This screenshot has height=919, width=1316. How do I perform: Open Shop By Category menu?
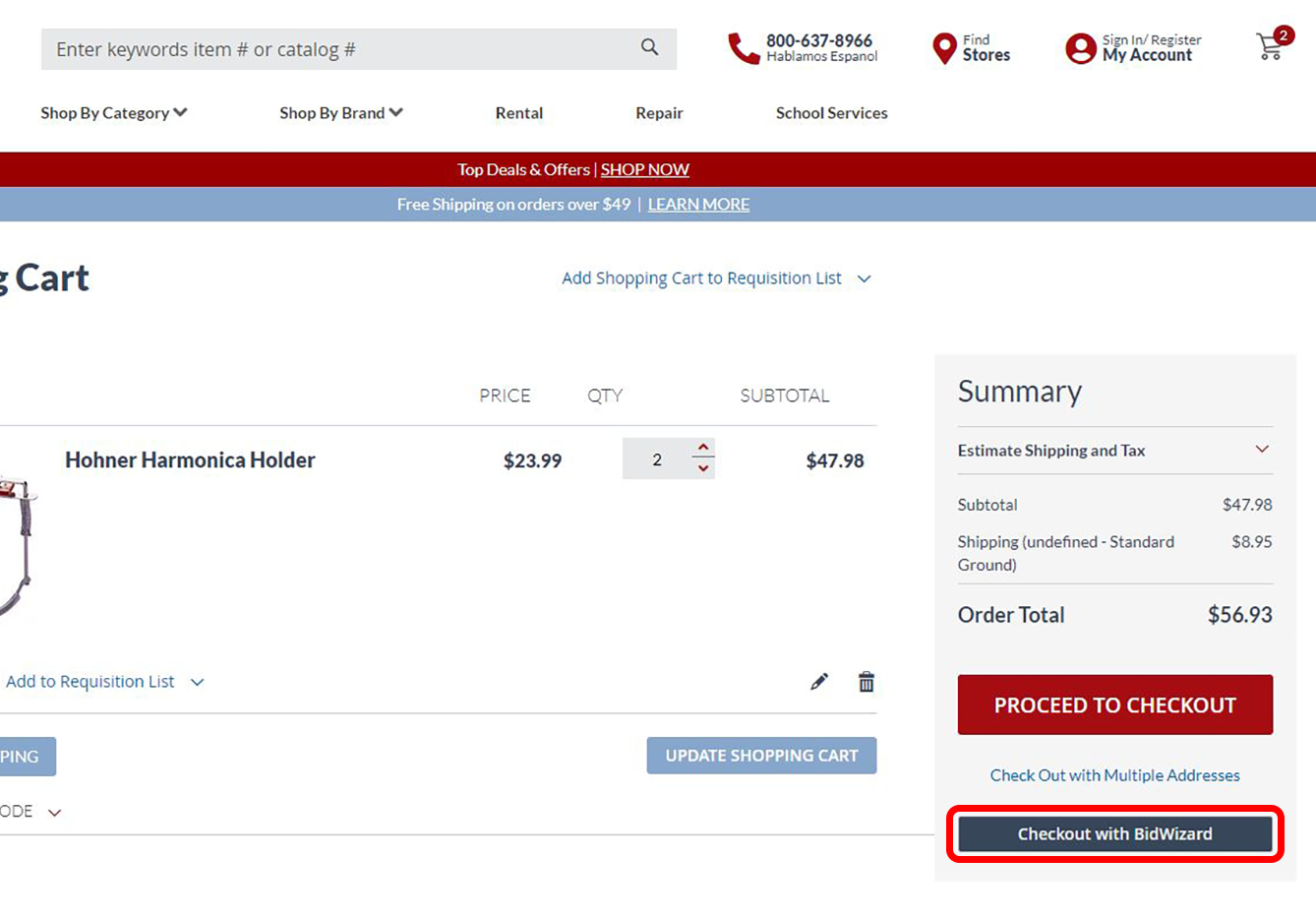113,113
